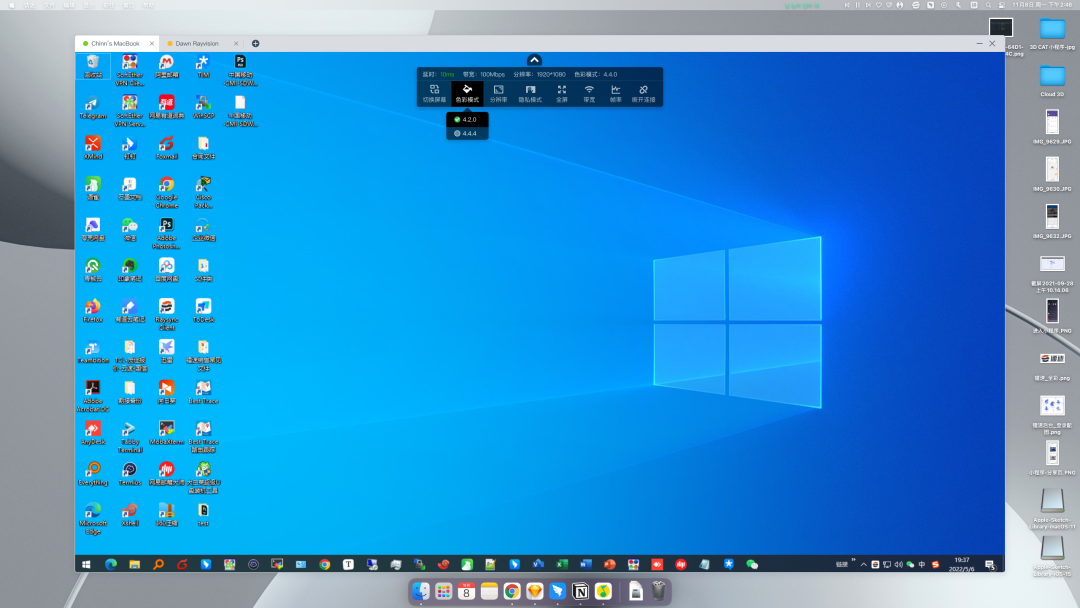Select the WinSCP desktop shortcut

203,107
